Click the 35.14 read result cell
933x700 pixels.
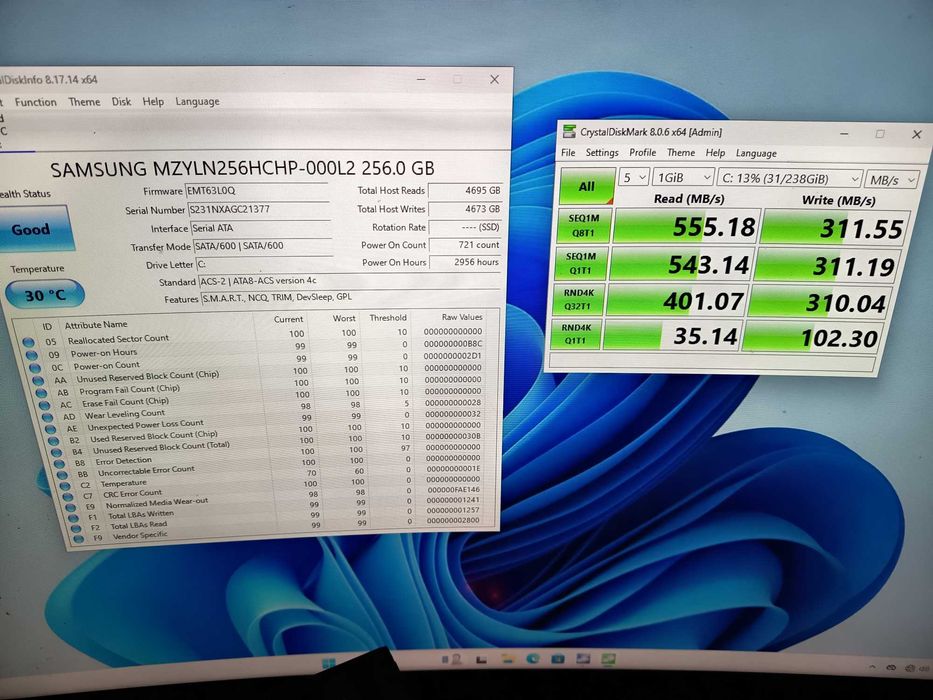pyautogui.click(x=673, y=336)
